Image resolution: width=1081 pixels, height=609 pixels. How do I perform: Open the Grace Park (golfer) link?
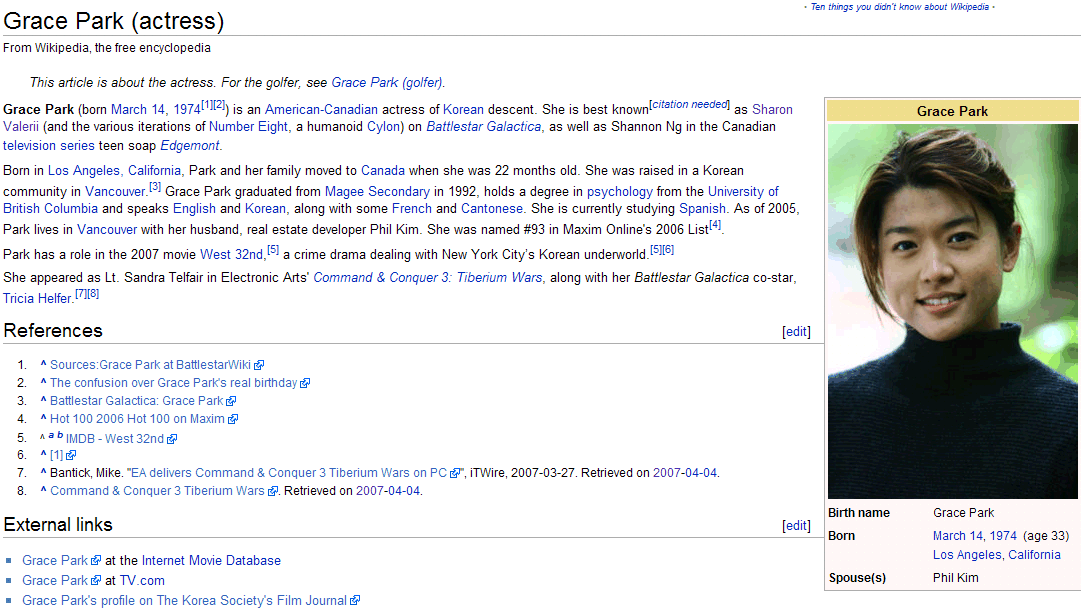coord(387,83)
